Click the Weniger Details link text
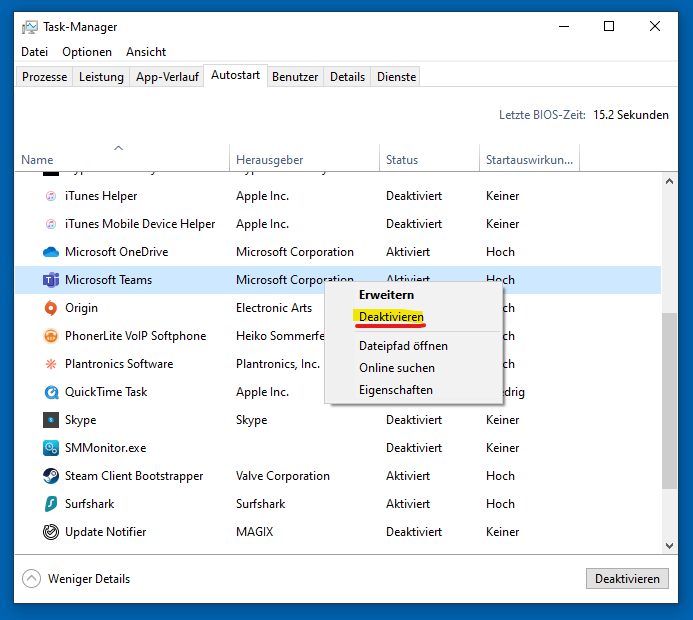693x620 pixels. coord(89,579)
